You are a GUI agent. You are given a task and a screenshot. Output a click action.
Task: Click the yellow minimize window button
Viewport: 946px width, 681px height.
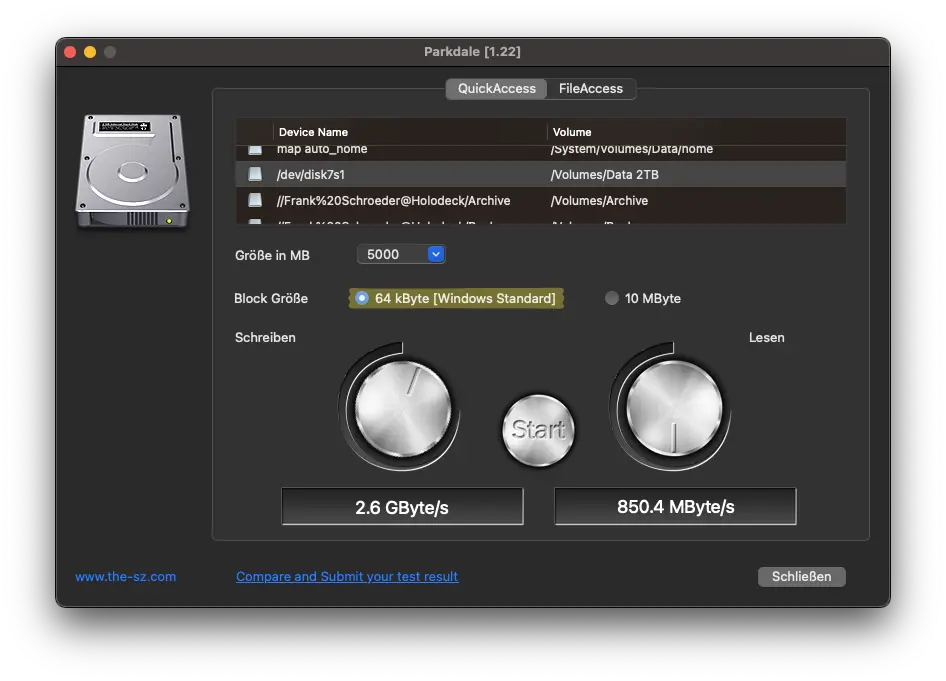pos(90,52)
